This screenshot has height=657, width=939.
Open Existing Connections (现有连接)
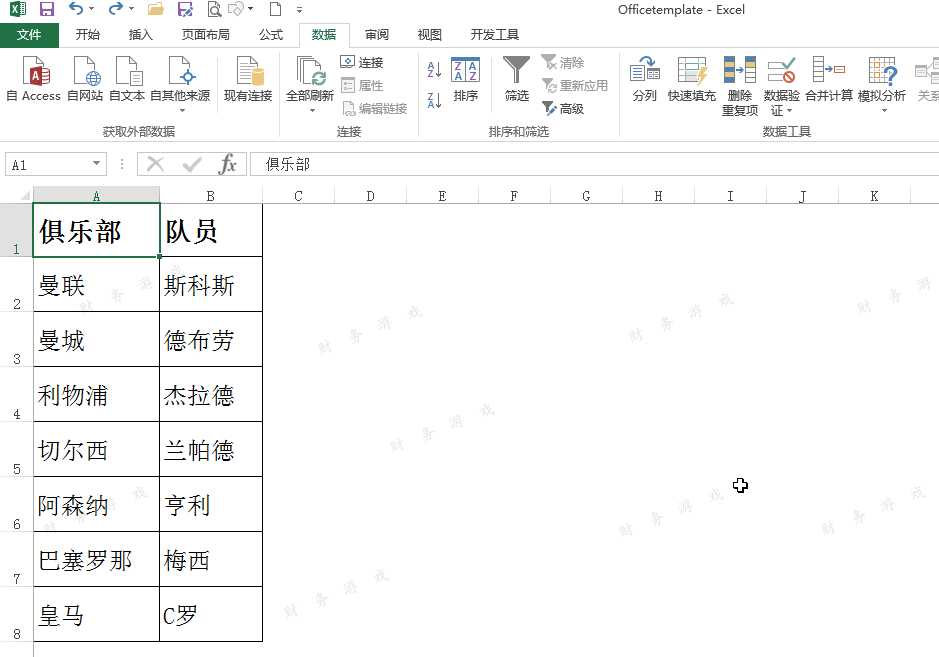pos(248,79)
